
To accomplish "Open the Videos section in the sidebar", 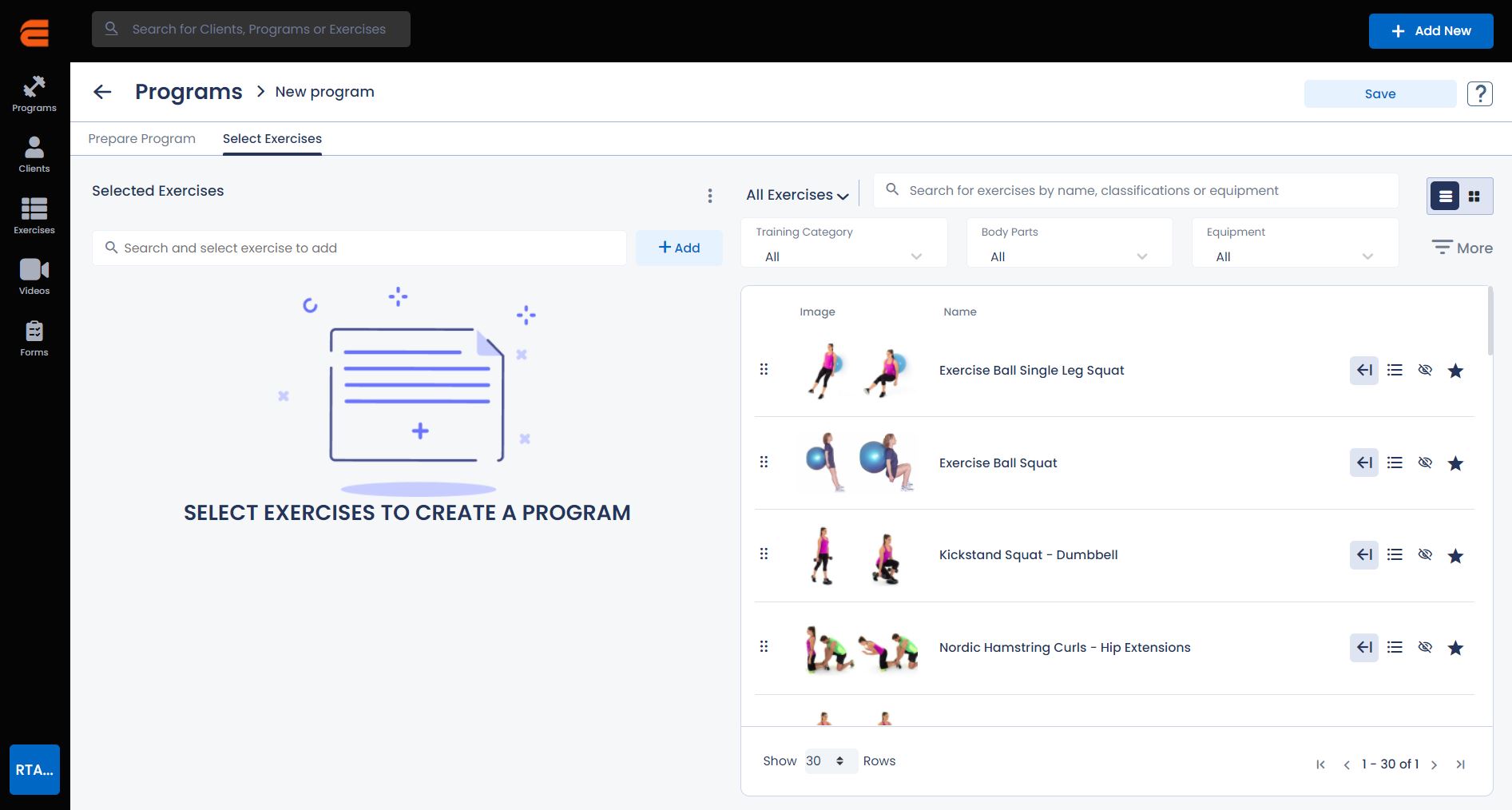I will 34,276.
